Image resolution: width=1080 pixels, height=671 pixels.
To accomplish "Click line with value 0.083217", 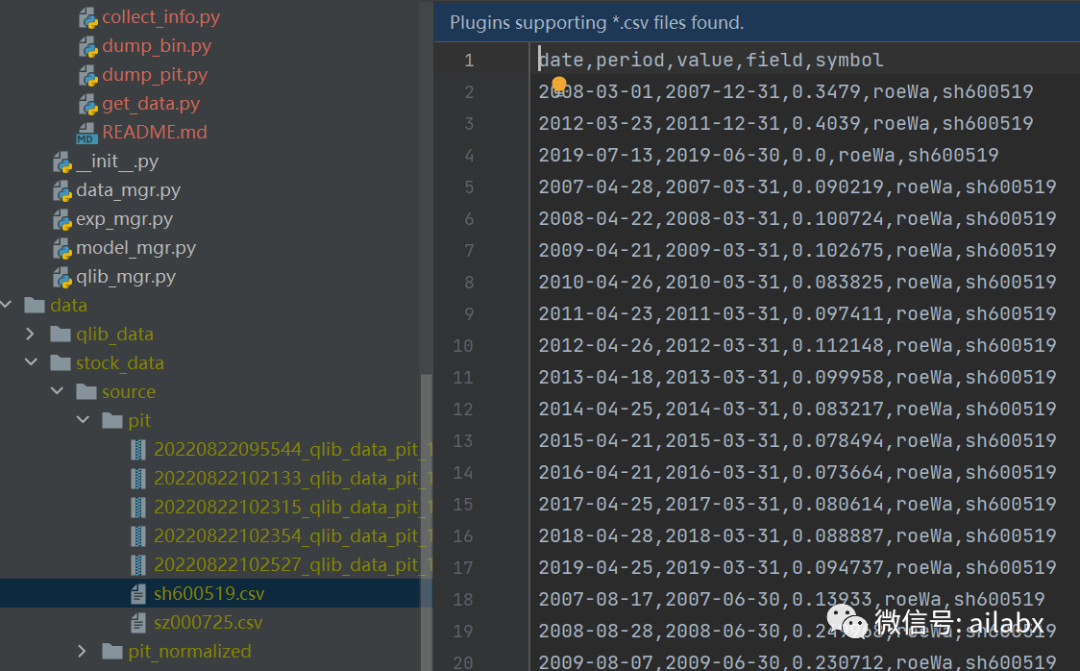I will click(x=797, y=409).
